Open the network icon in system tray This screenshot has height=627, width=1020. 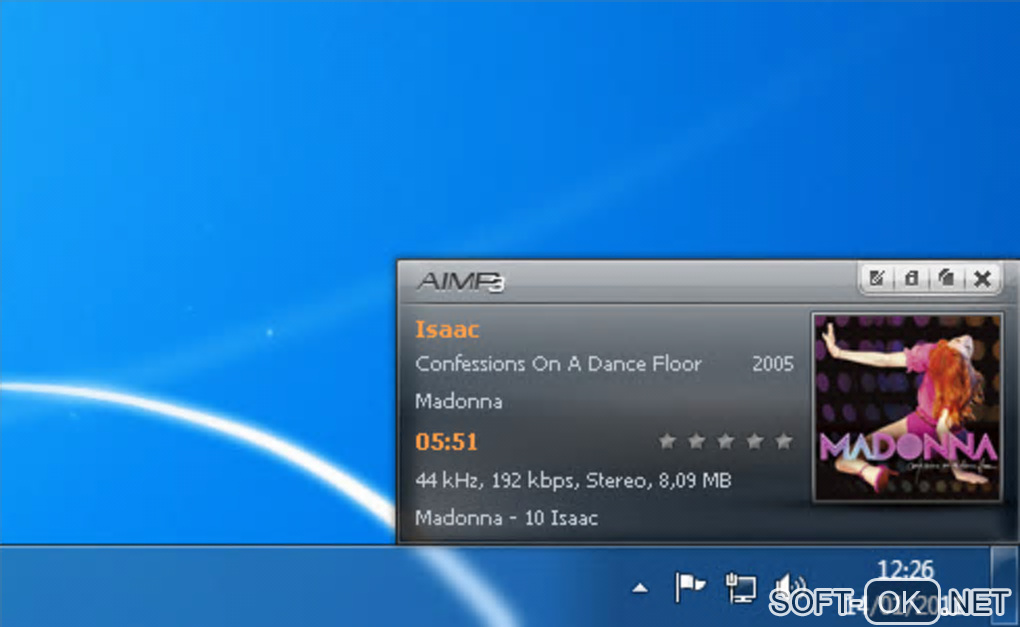[x=740, y=587]
